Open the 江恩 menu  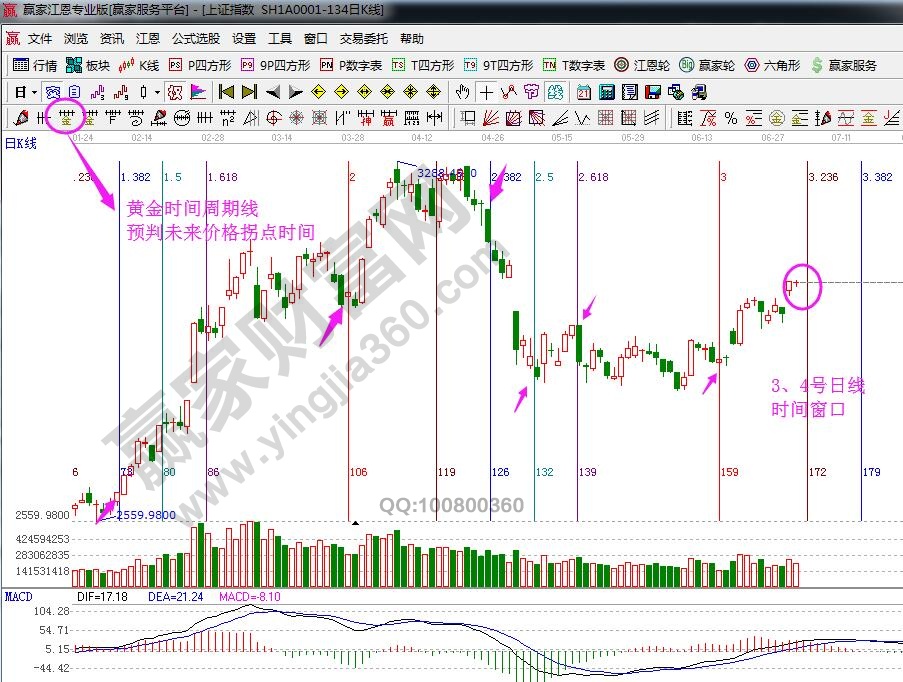148,39
